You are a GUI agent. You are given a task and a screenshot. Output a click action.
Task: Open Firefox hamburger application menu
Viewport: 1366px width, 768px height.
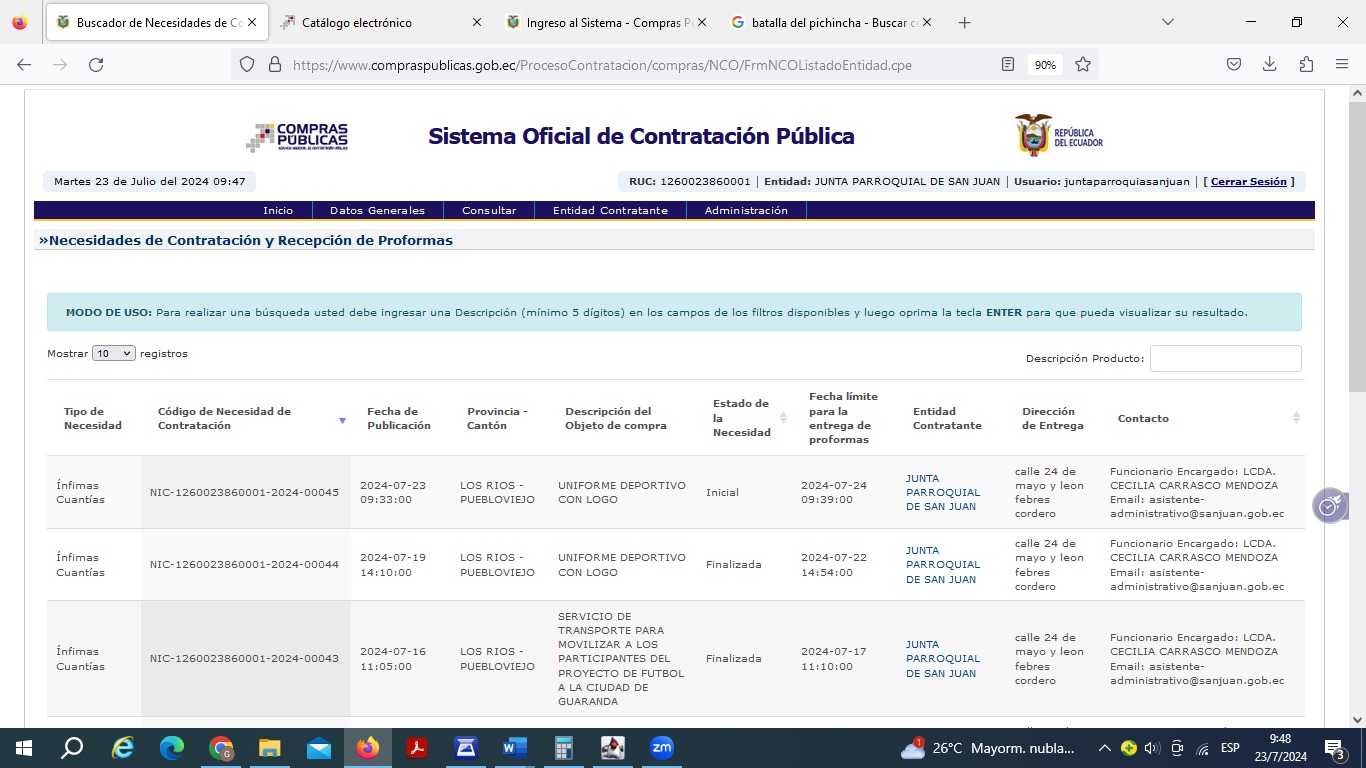[x=1342, y=64]
